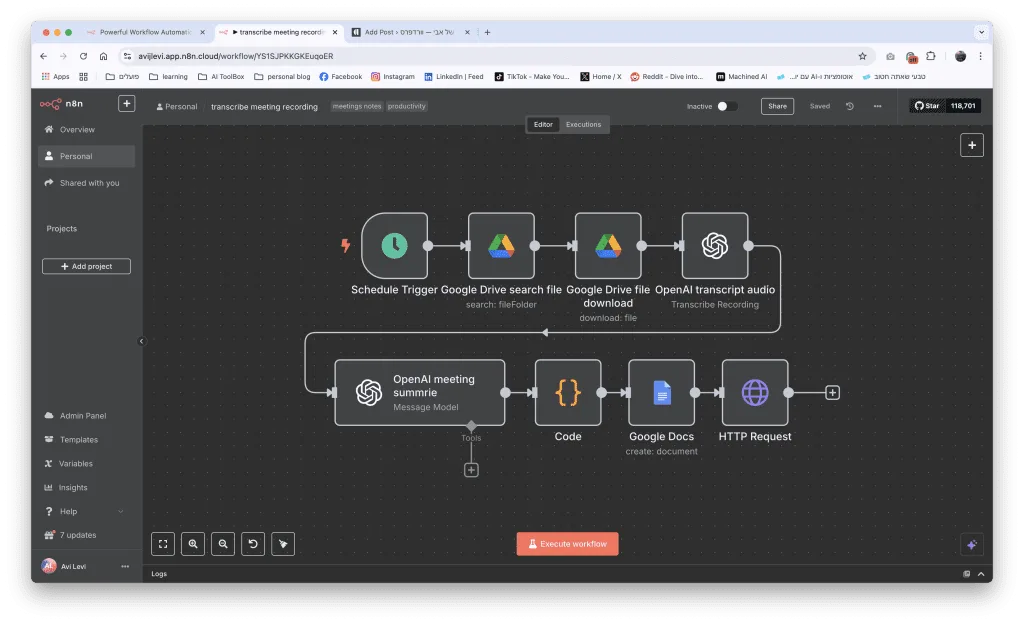Open the OpenAI meeting summrie node

(x=420, y=392)
